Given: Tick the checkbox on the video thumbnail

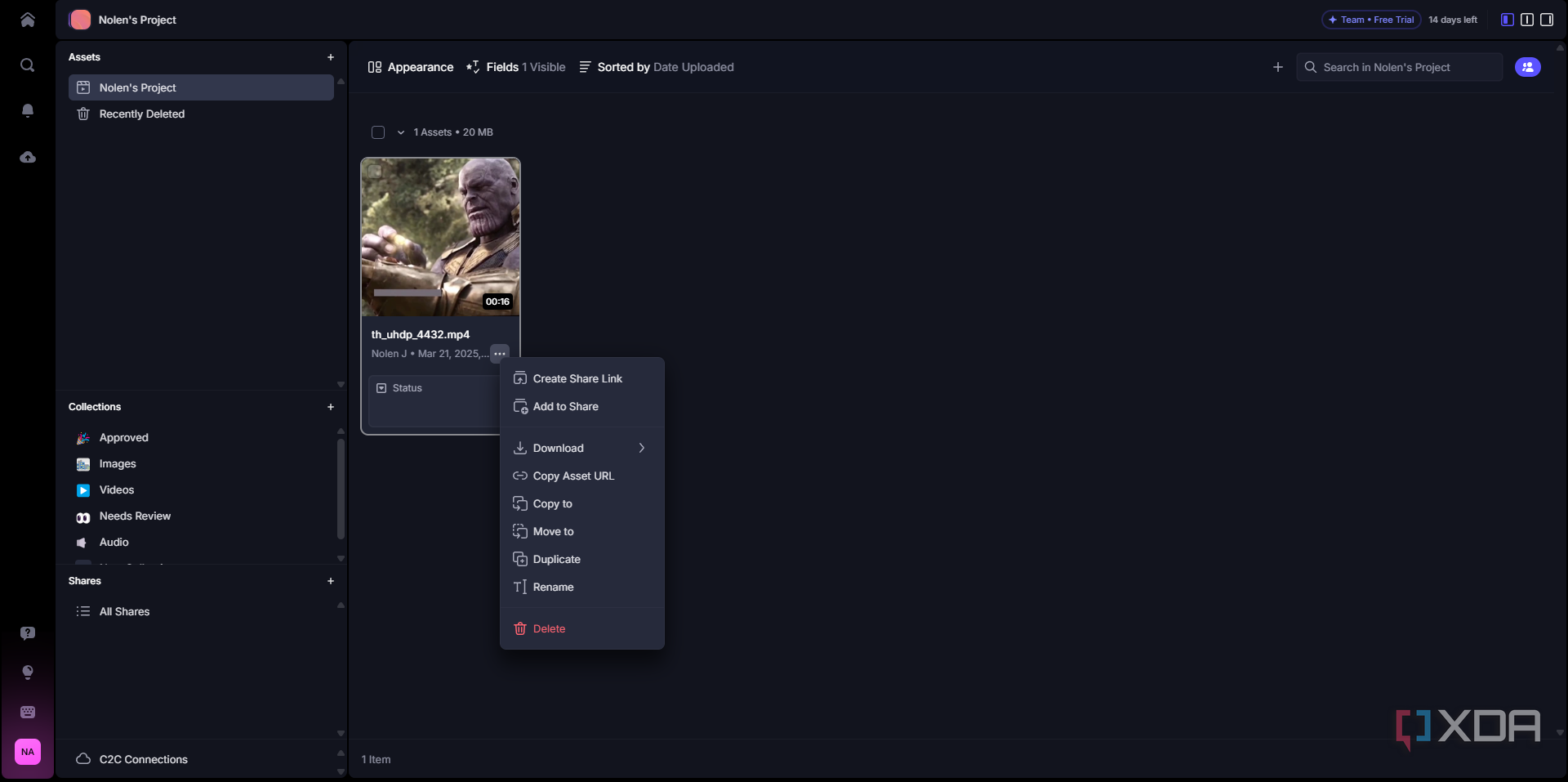Looking at the screenshot, I should click(x=375, y=172).
